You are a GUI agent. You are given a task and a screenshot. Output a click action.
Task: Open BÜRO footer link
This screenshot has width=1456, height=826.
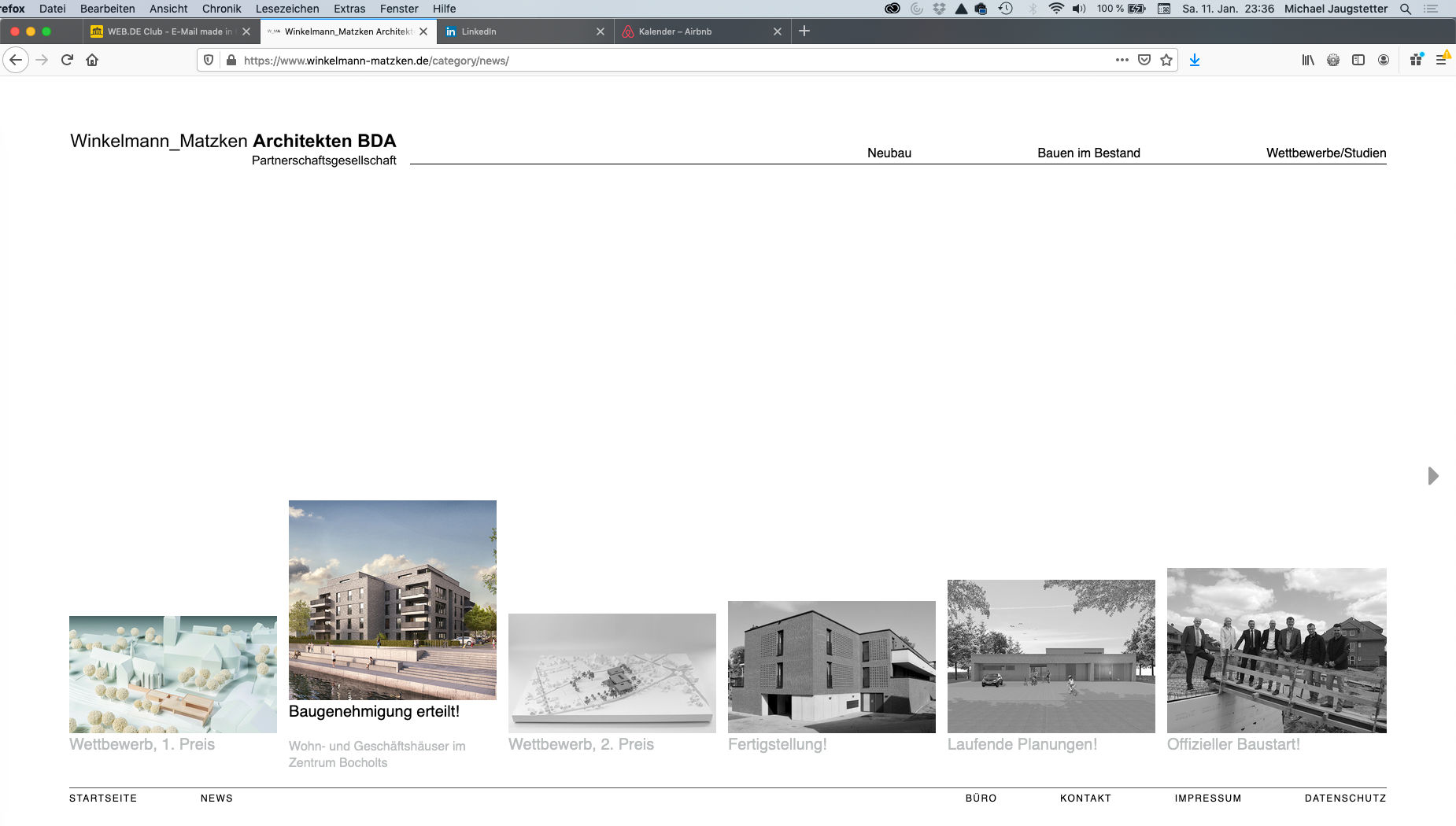(981, 798)
